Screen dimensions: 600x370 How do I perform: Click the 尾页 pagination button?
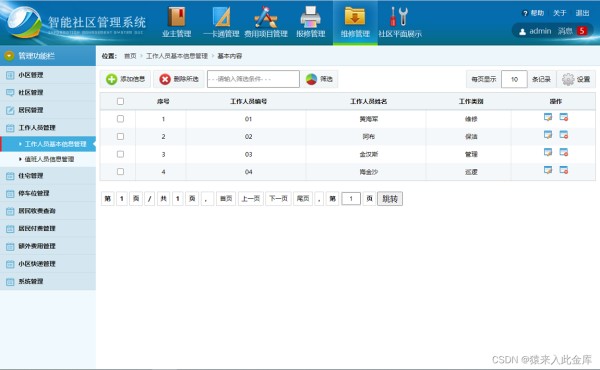pyautogui.click(x=303, y=199)
